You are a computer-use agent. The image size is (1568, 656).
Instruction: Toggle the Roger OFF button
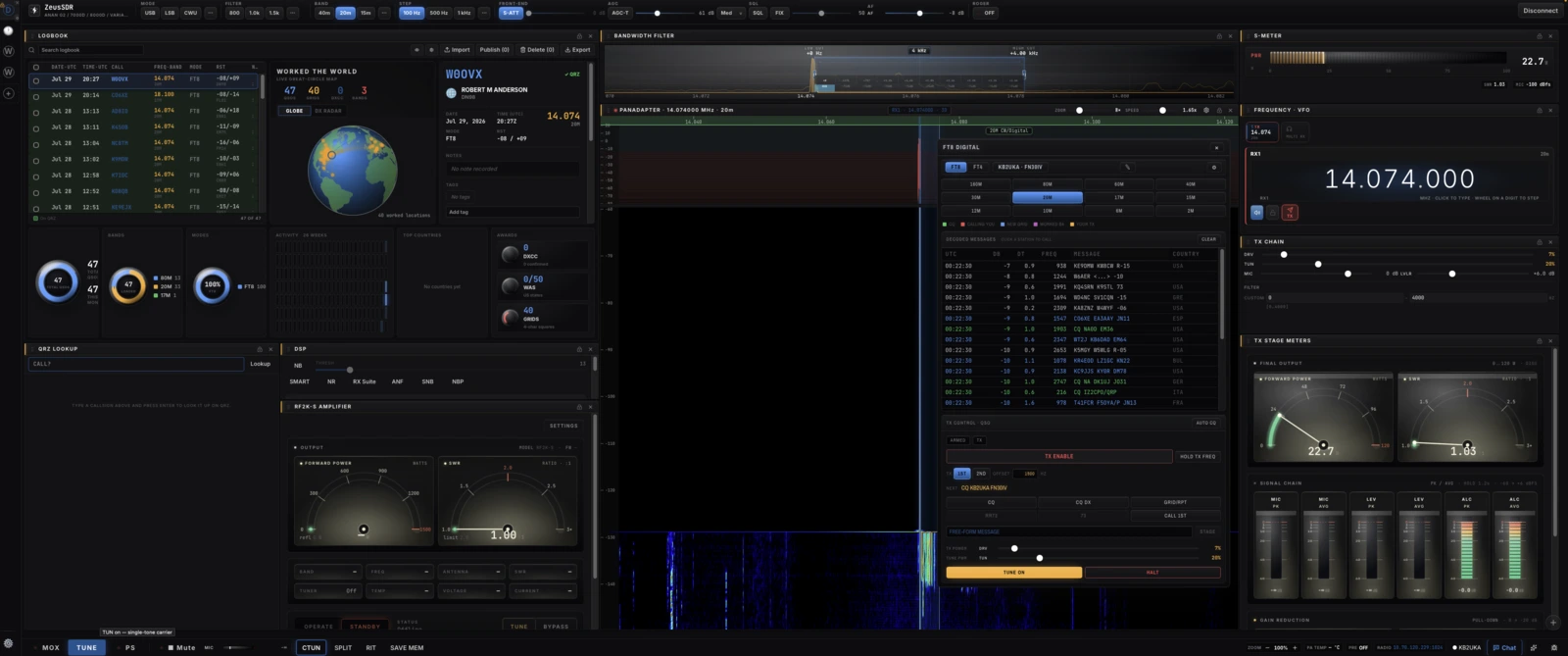[987, 13]
